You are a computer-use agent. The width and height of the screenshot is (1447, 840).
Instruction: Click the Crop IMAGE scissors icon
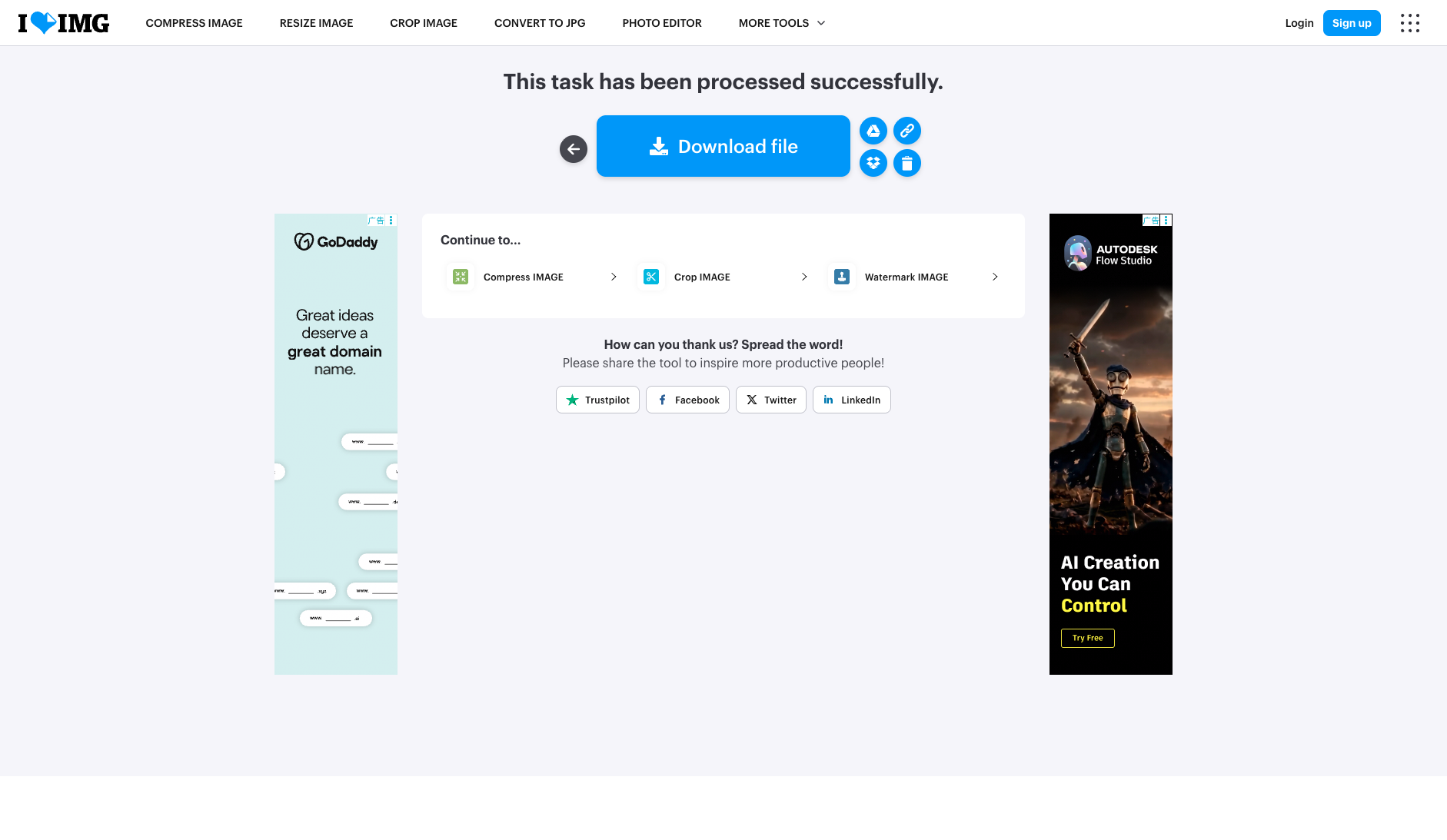(651, 277)
